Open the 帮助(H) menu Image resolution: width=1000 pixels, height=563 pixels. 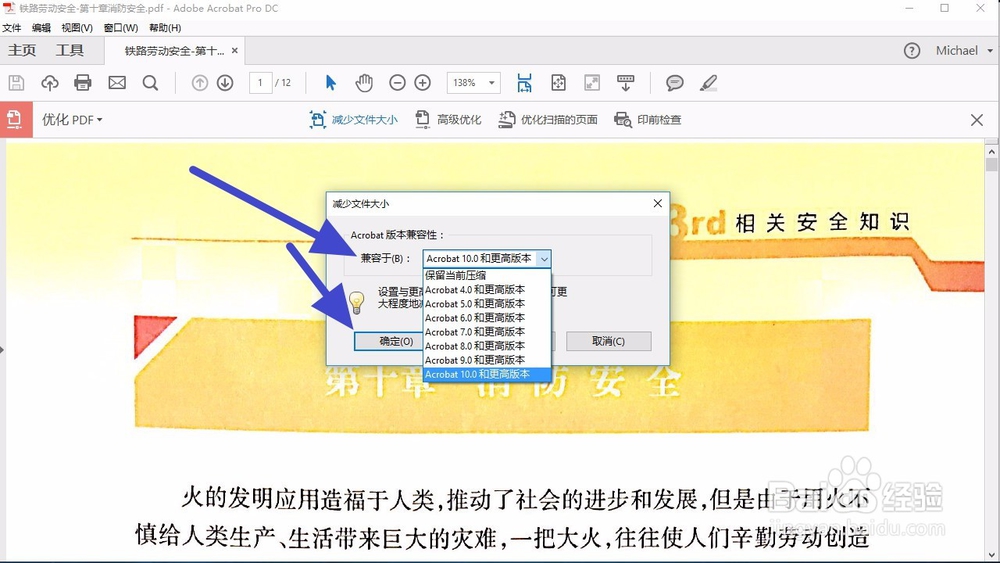[x=165, y=28]
